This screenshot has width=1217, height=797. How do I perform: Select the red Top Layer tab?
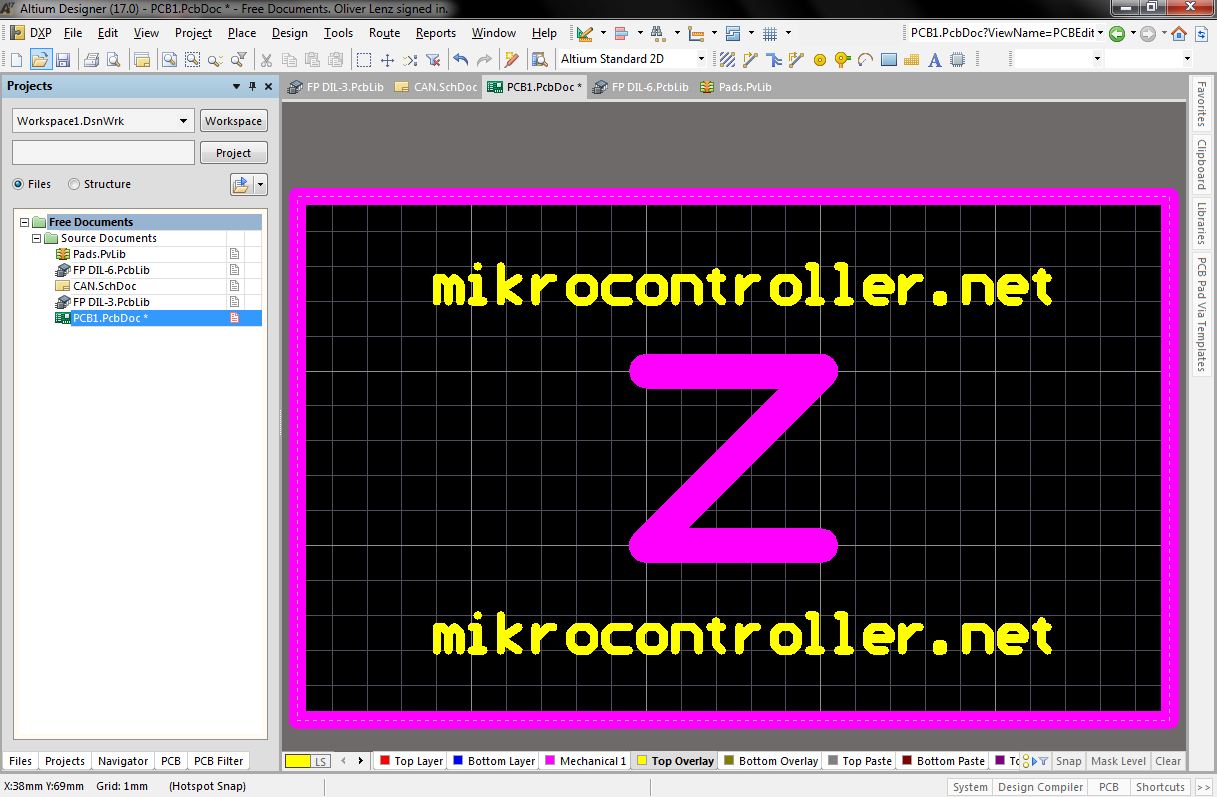pos(410,761)
